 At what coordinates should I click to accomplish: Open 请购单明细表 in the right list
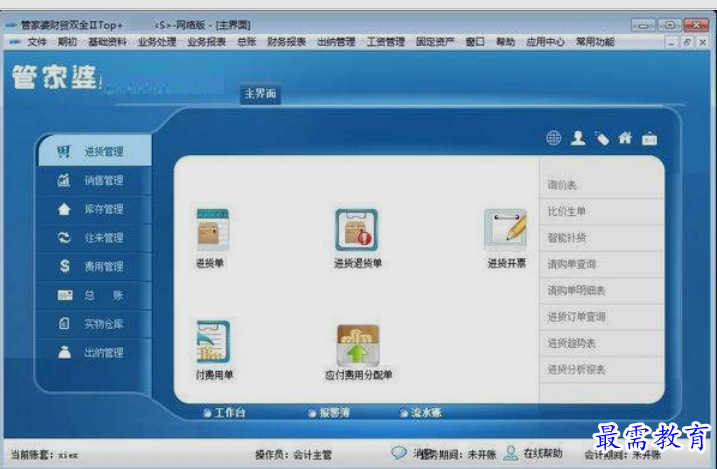point(602,291)
